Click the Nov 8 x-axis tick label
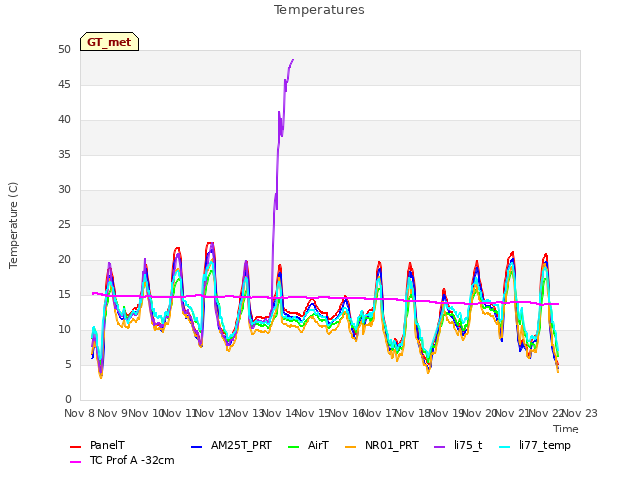The width and height of the screenshot is (640, 480). click(79, 413)
